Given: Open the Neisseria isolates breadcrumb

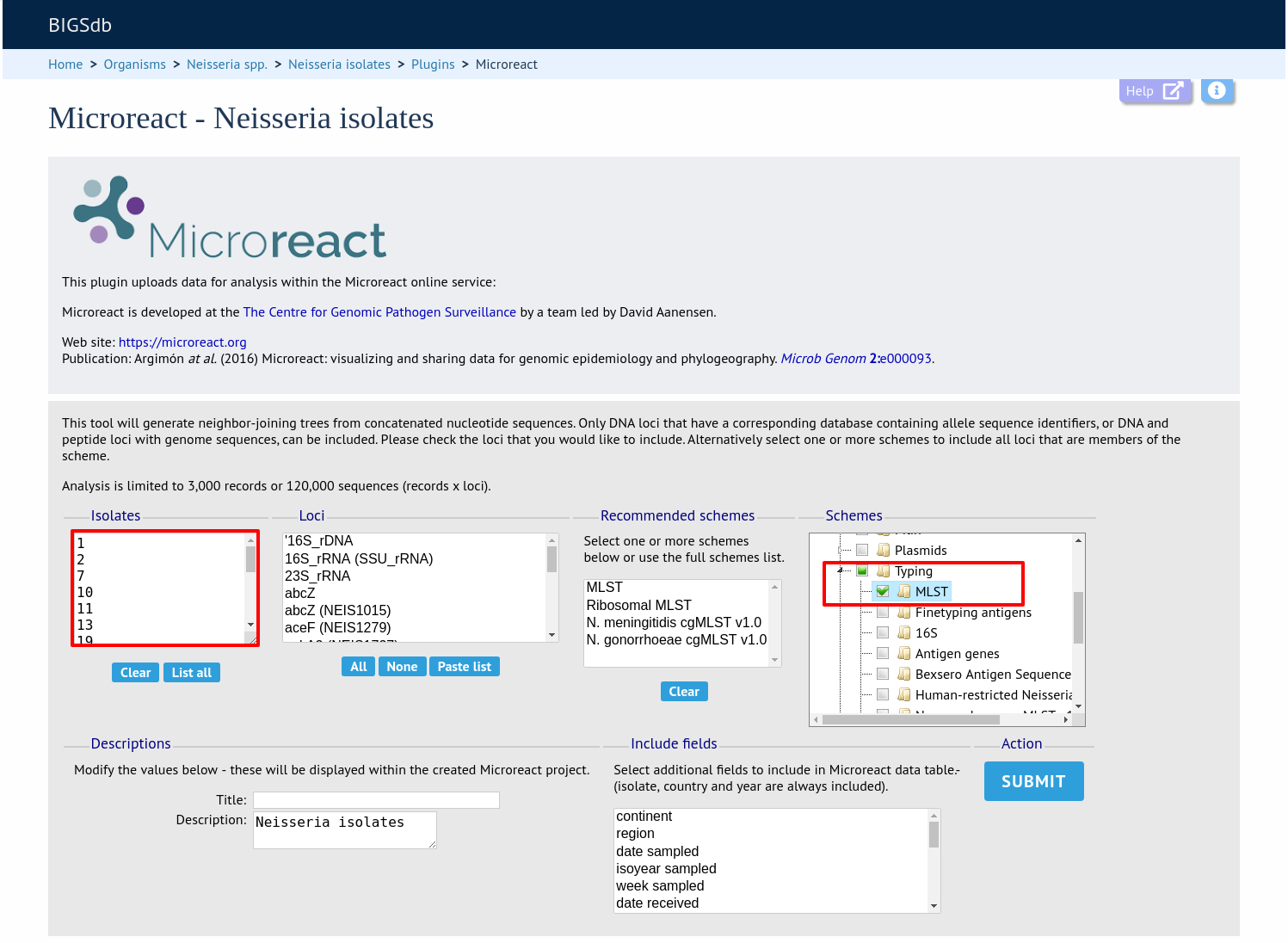Looking at the screenshot, I should click(339, 65).
